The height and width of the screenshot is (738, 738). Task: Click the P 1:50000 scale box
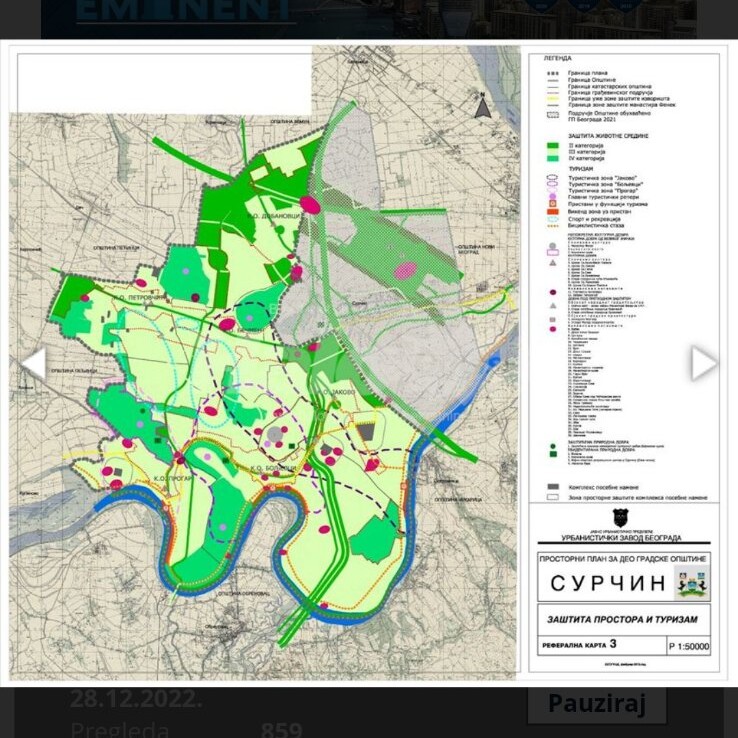688,646
